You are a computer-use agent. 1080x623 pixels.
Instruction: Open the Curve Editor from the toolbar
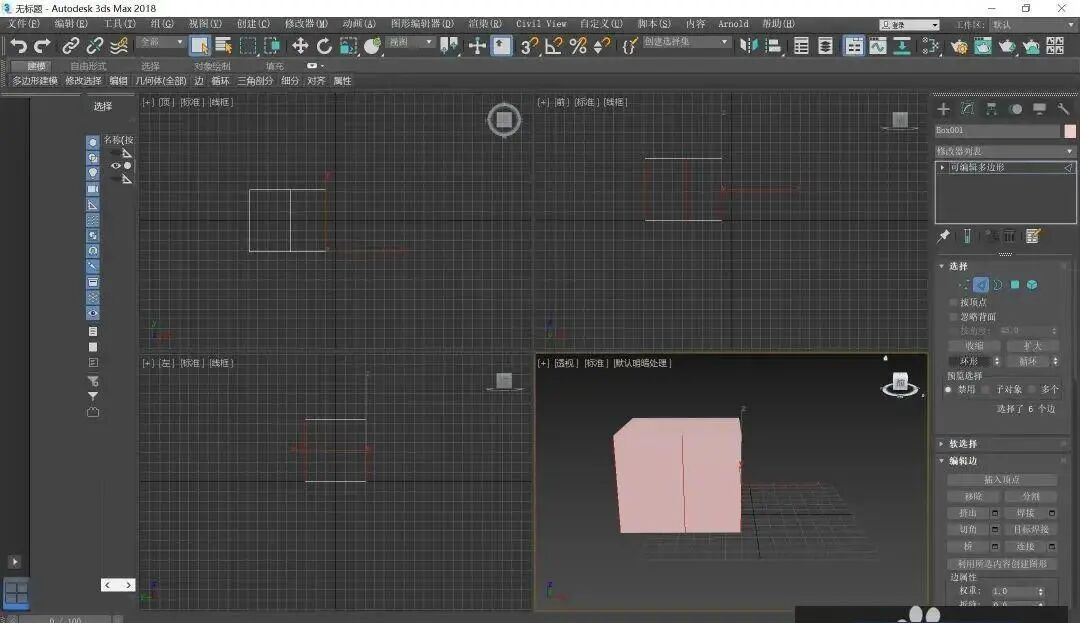point(878,45)
